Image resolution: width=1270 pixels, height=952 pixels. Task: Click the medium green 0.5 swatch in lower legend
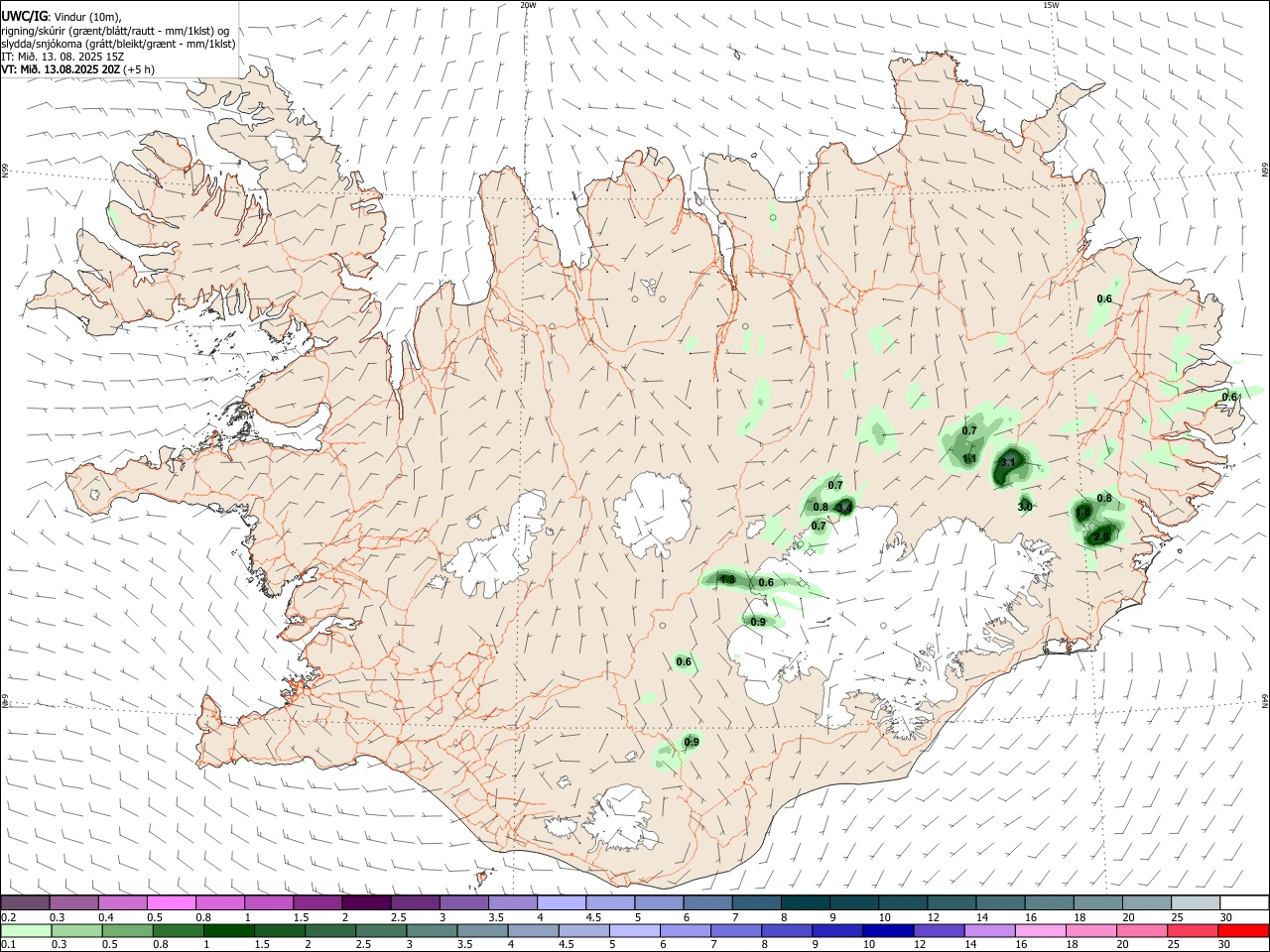tap(127, 930)
